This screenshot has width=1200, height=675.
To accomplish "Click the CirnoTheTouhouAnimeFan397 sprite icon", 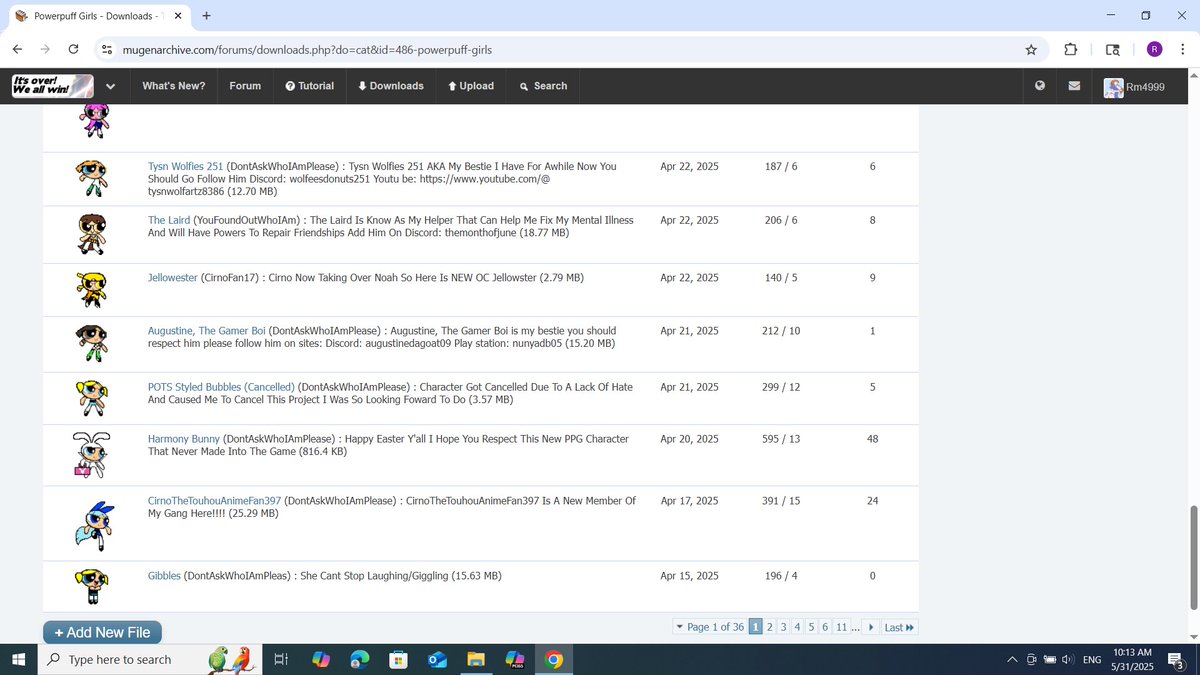I will click(x=93, y=524).
